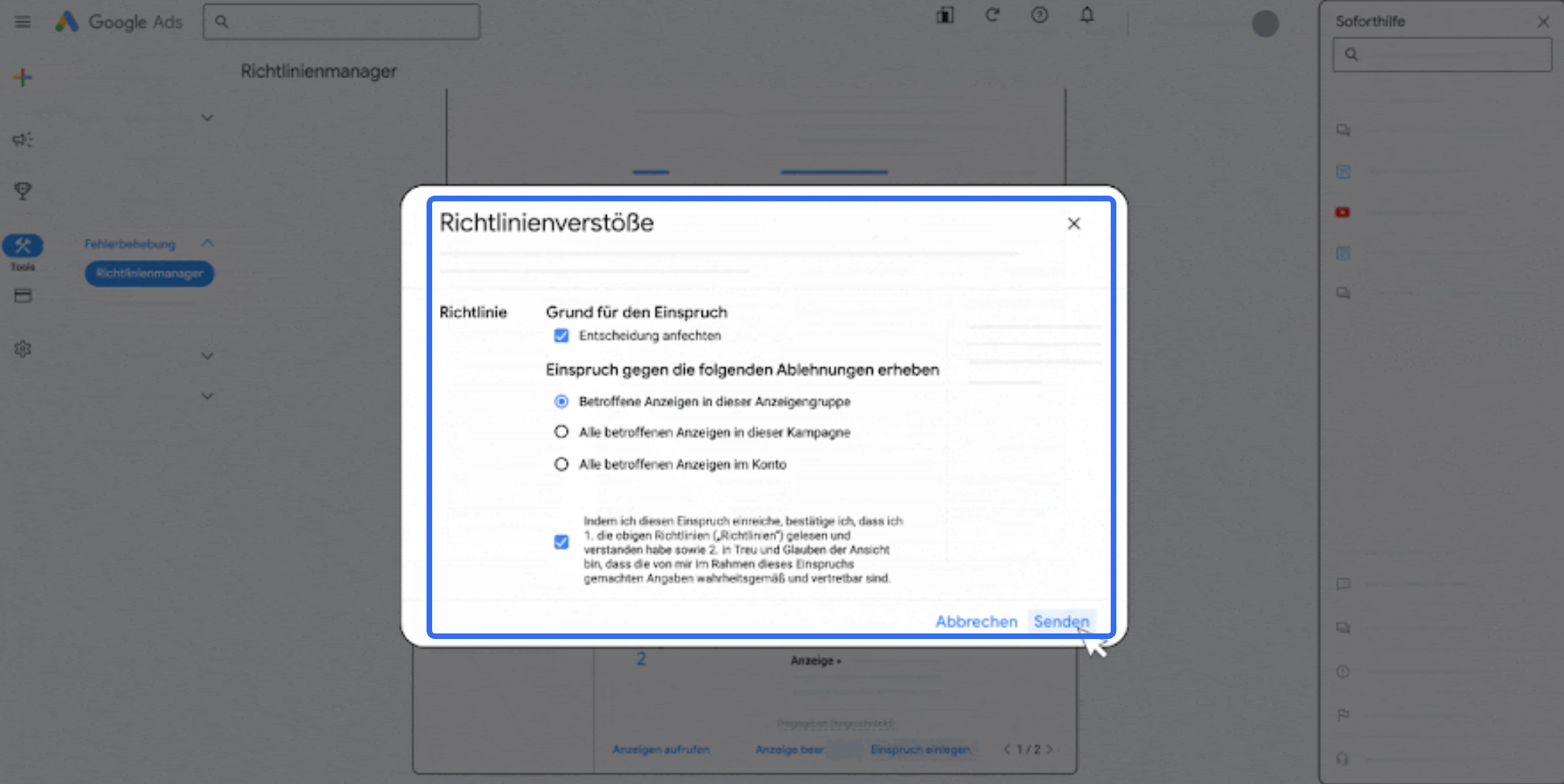Click the Abbrechen button

pos(976,621)
